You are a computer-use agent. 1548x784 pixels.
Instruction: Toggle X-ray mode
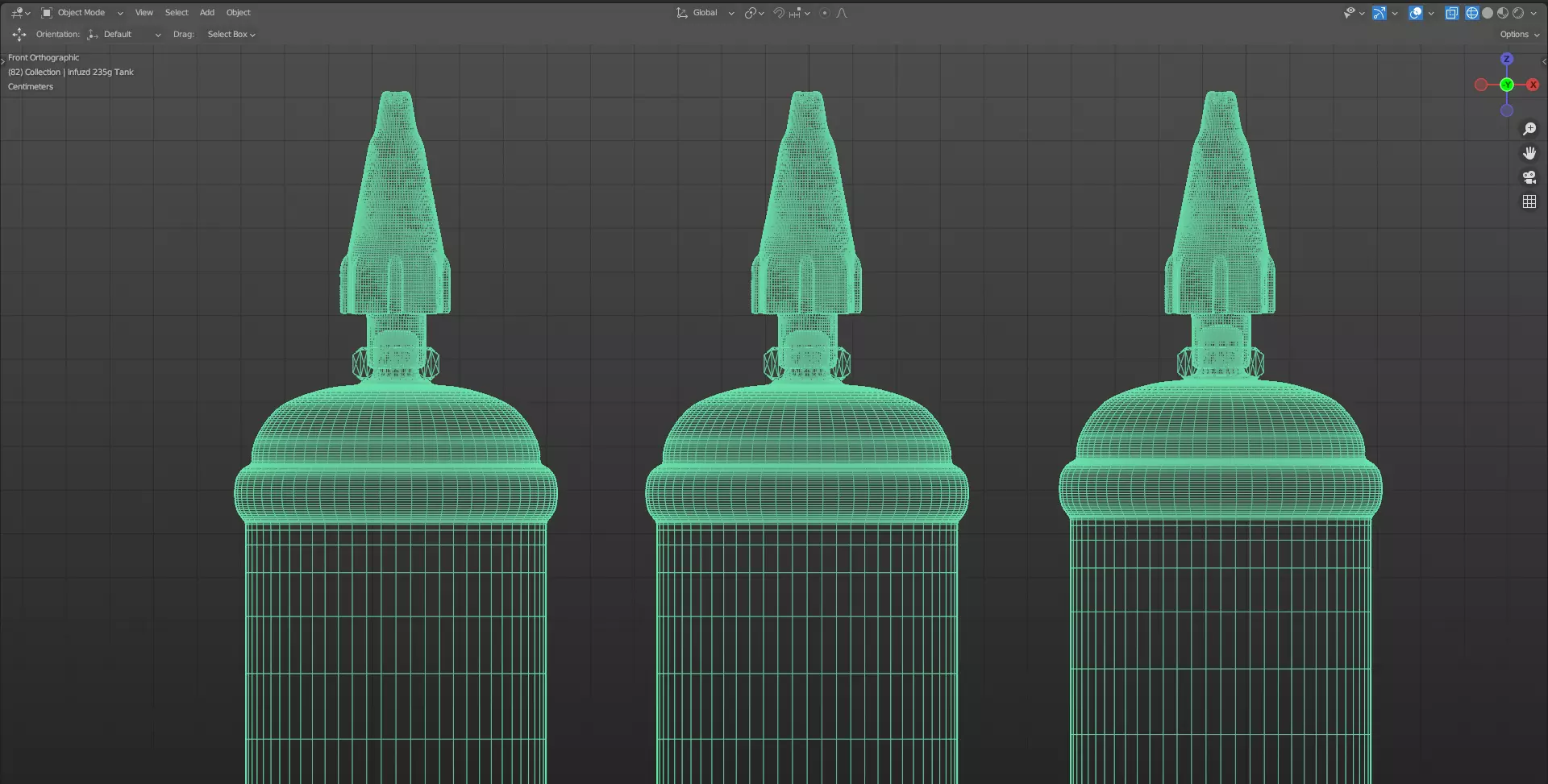point(1452,13)
